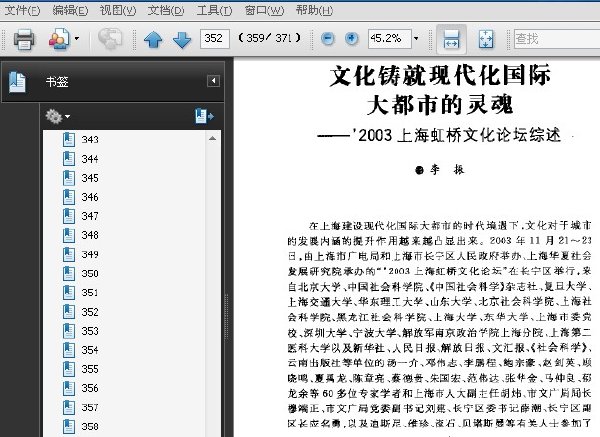Click the title line 大都市的灵魂
The height and width of the screenshot is (437, 600).
tap(440, 104)
